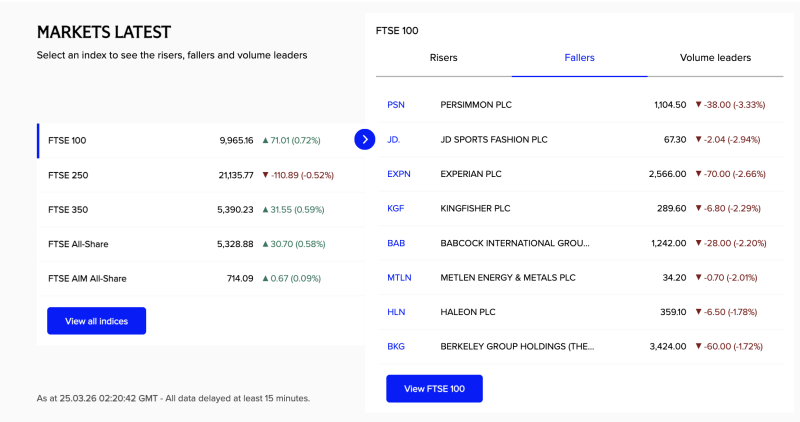The width and height of the screenshot is (800, 422).
Task: Select the Fallers tab
Action: tap(580, 58)
